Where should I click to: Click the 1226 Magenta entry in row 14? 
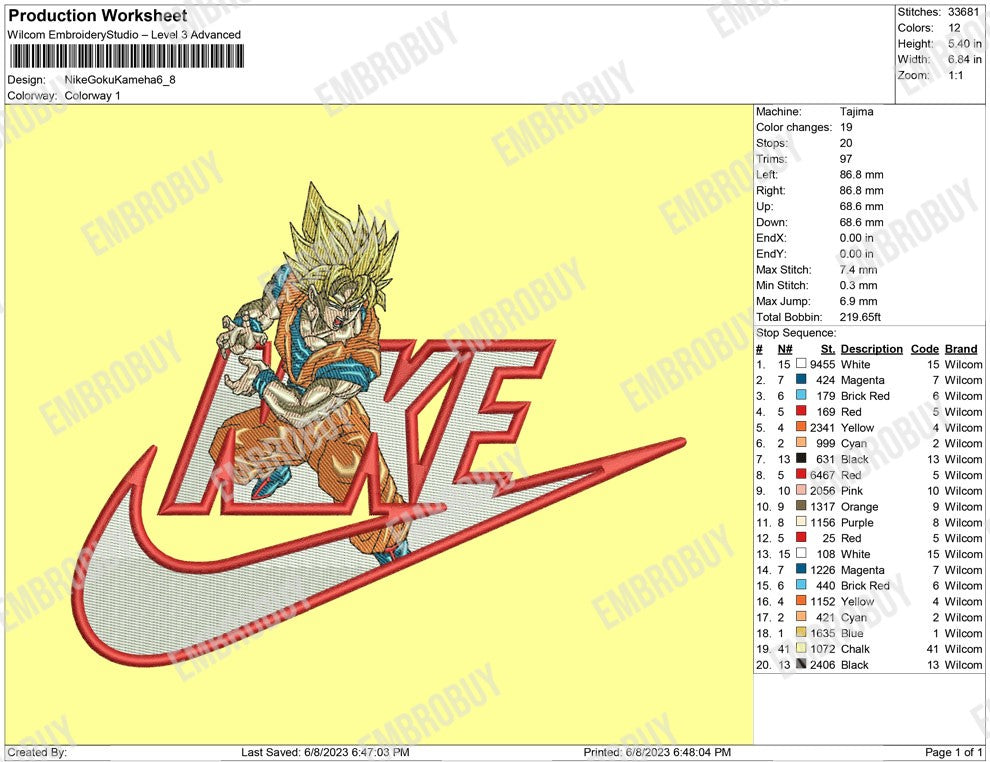[x=847, y=569]
